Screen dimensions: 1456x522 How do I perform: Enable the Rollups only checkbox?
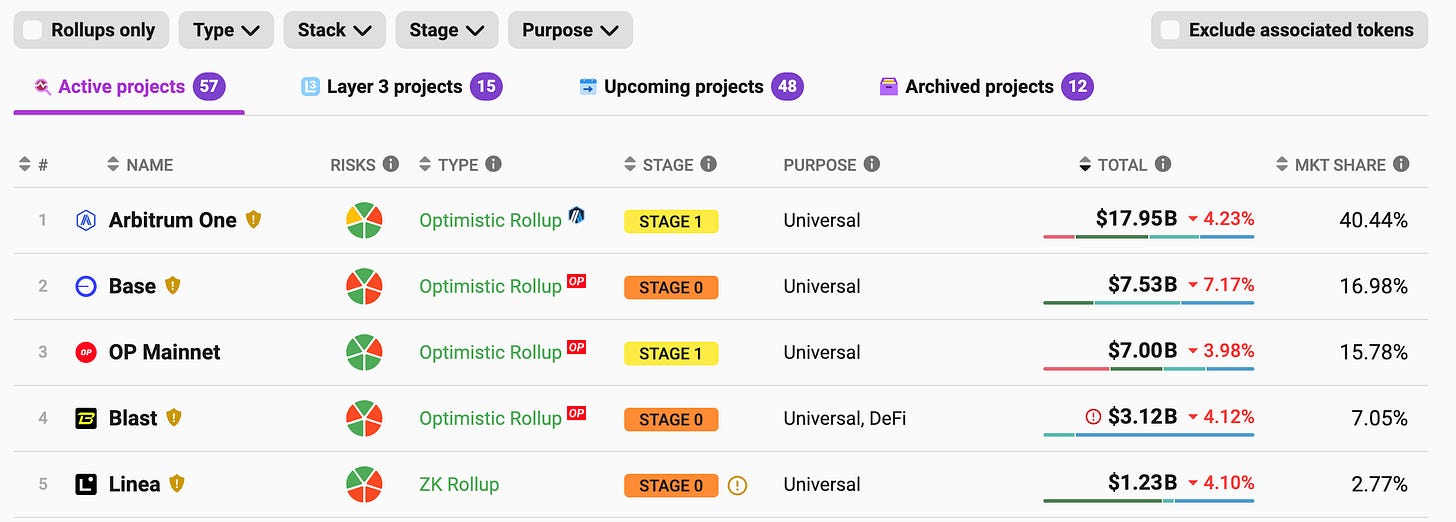point(33,30)
